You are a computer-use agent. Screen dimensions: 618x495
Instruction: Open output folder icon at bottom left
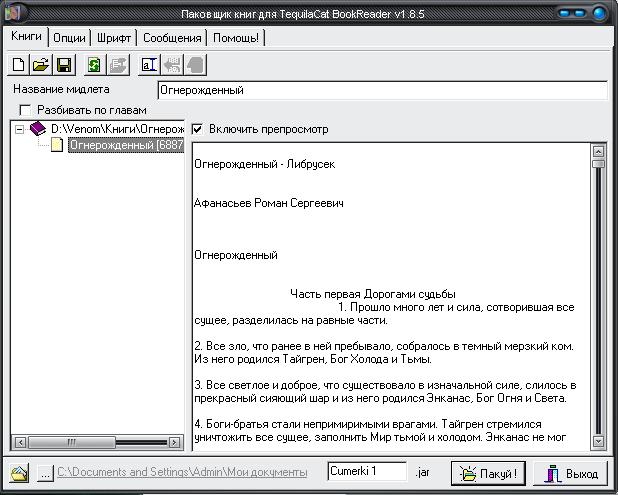(x=20, y=473)
